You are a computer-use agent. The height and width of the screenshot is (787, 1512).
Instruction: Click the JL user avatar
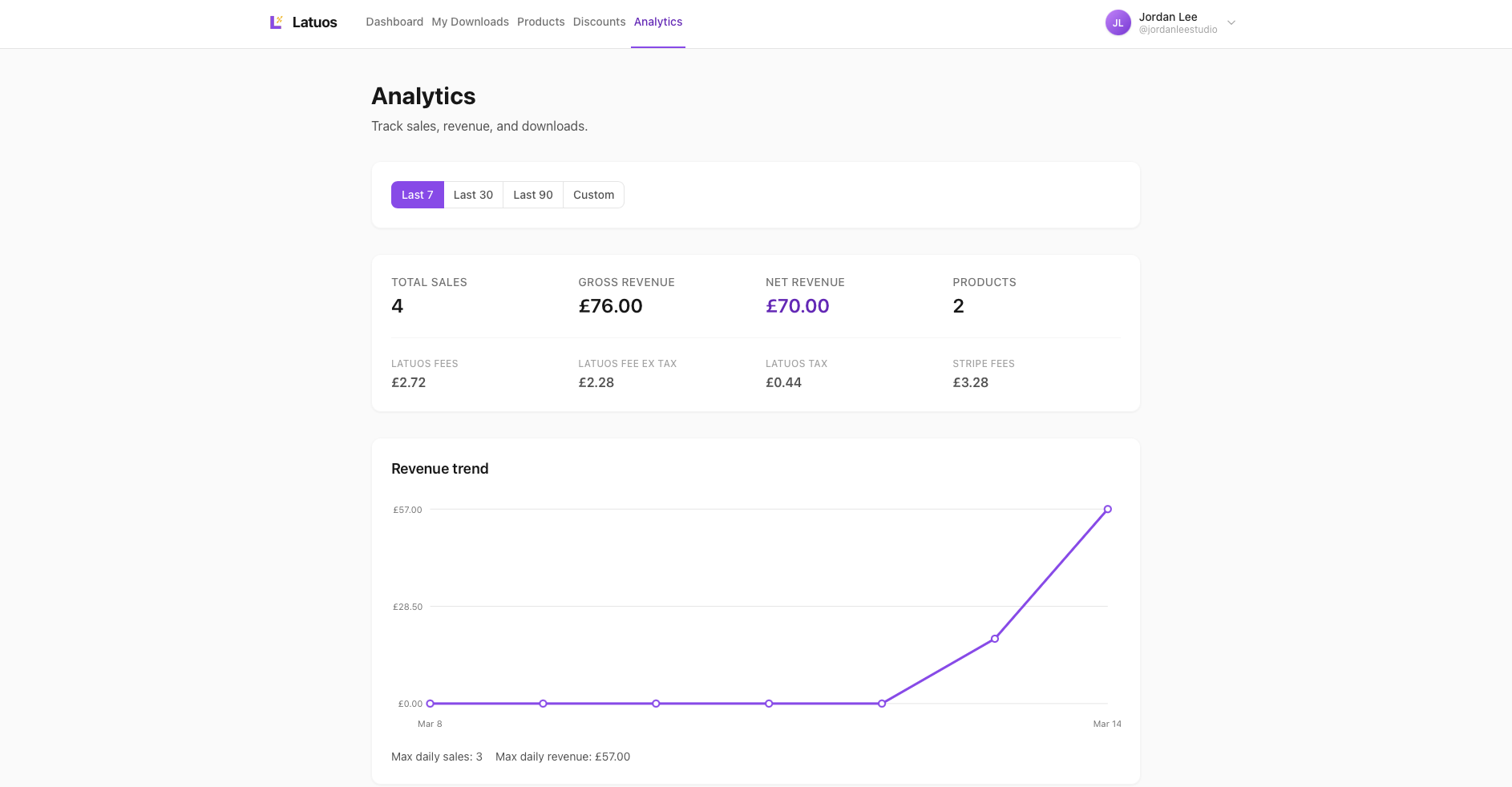click(x=1118, y=22)
